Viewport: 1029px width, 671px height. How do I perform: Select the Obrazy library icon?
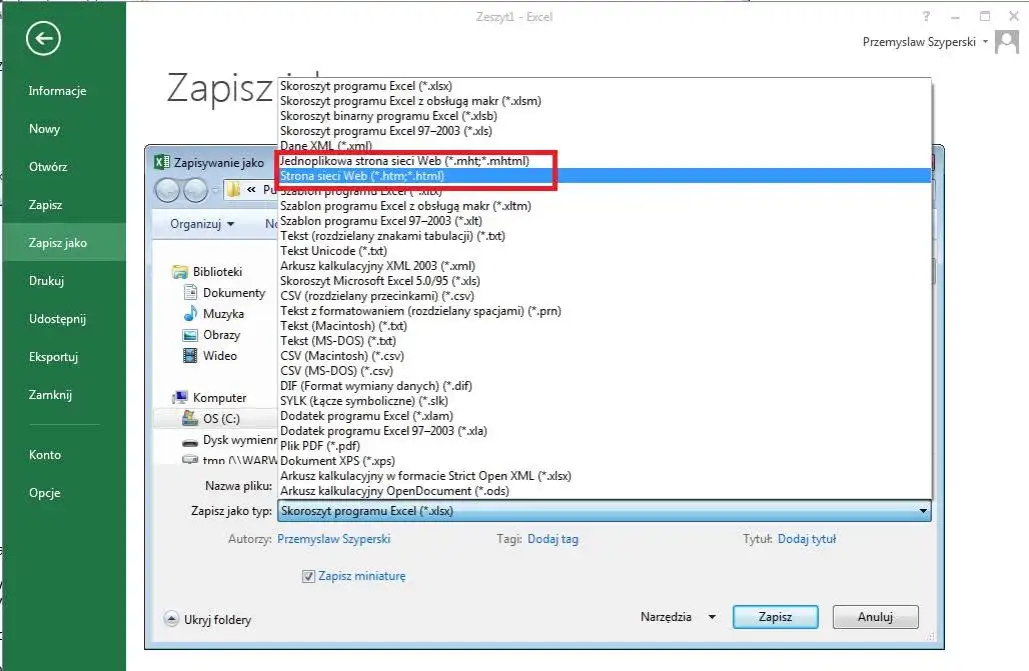[x=191, y=335]
